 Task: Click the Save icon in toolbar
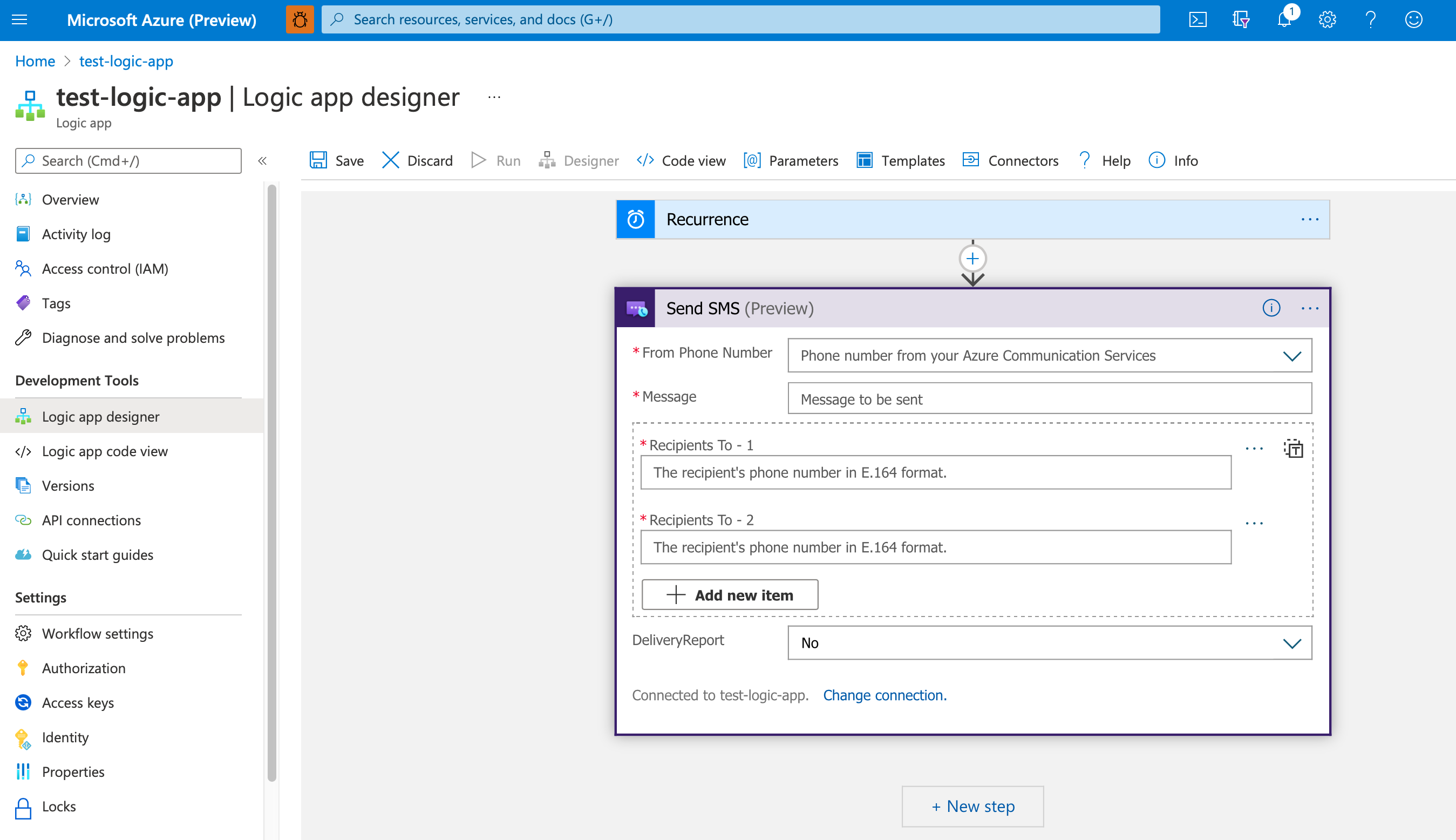pyautogui.click(x=319, y=160)
